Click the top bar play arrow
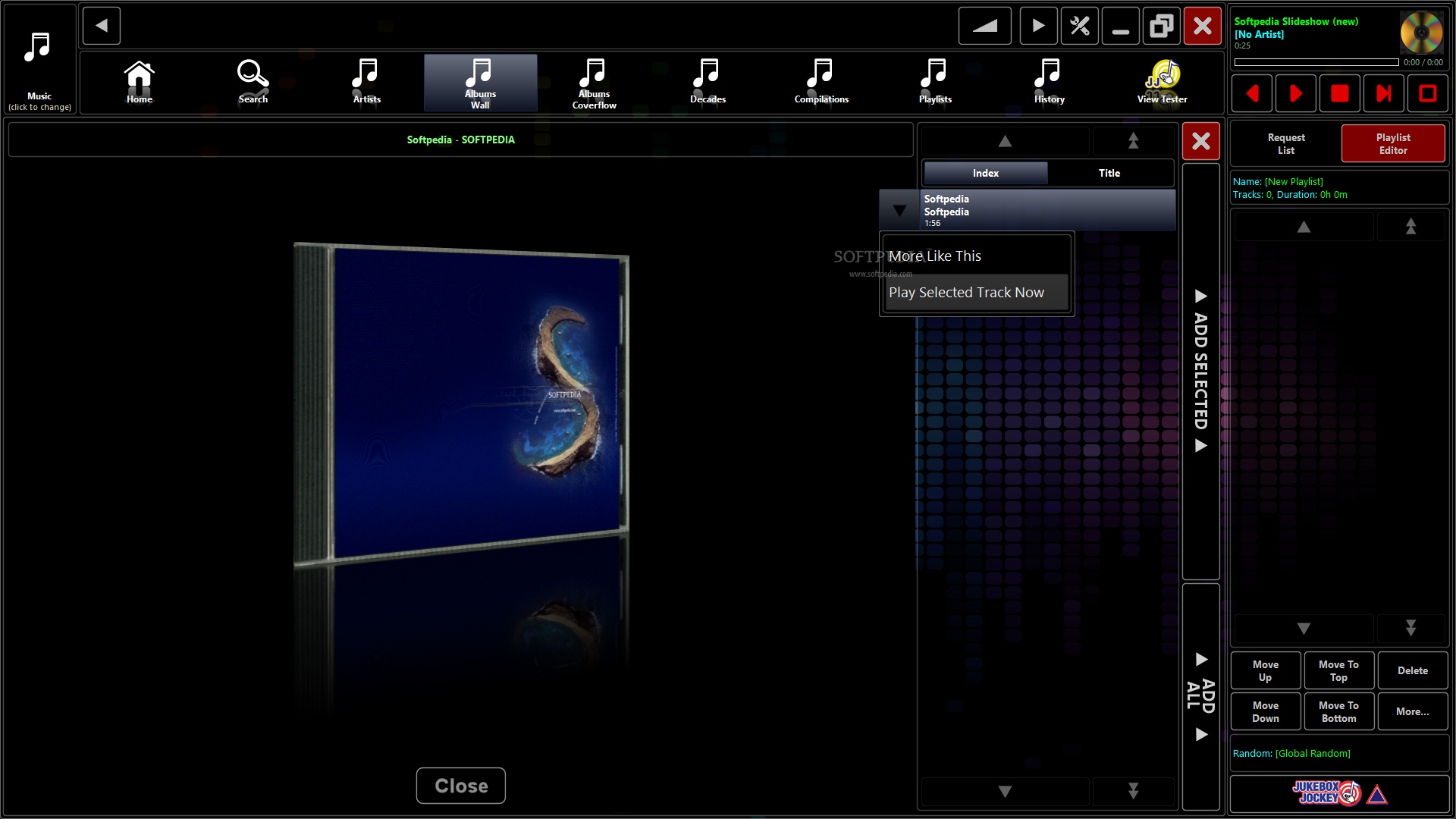1456x819 pixels. point(1038,26)
